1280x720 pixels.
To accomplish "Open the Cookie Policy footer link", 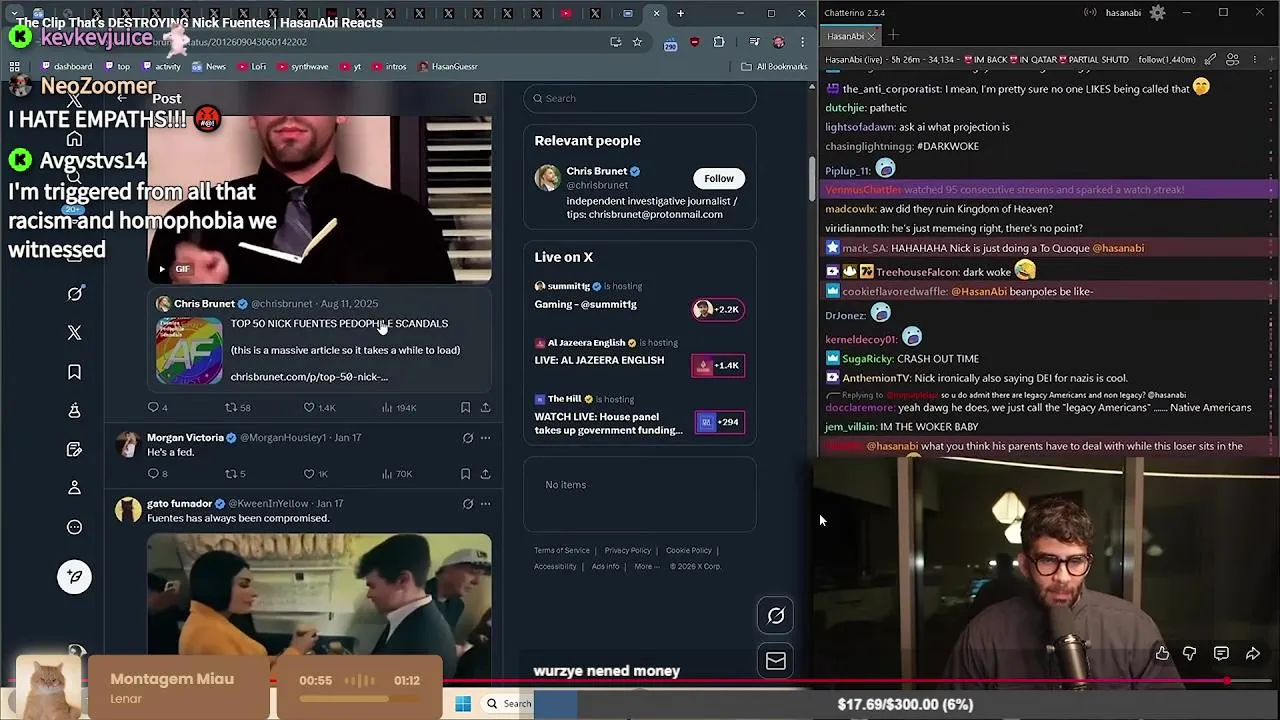I will [689, 550].
